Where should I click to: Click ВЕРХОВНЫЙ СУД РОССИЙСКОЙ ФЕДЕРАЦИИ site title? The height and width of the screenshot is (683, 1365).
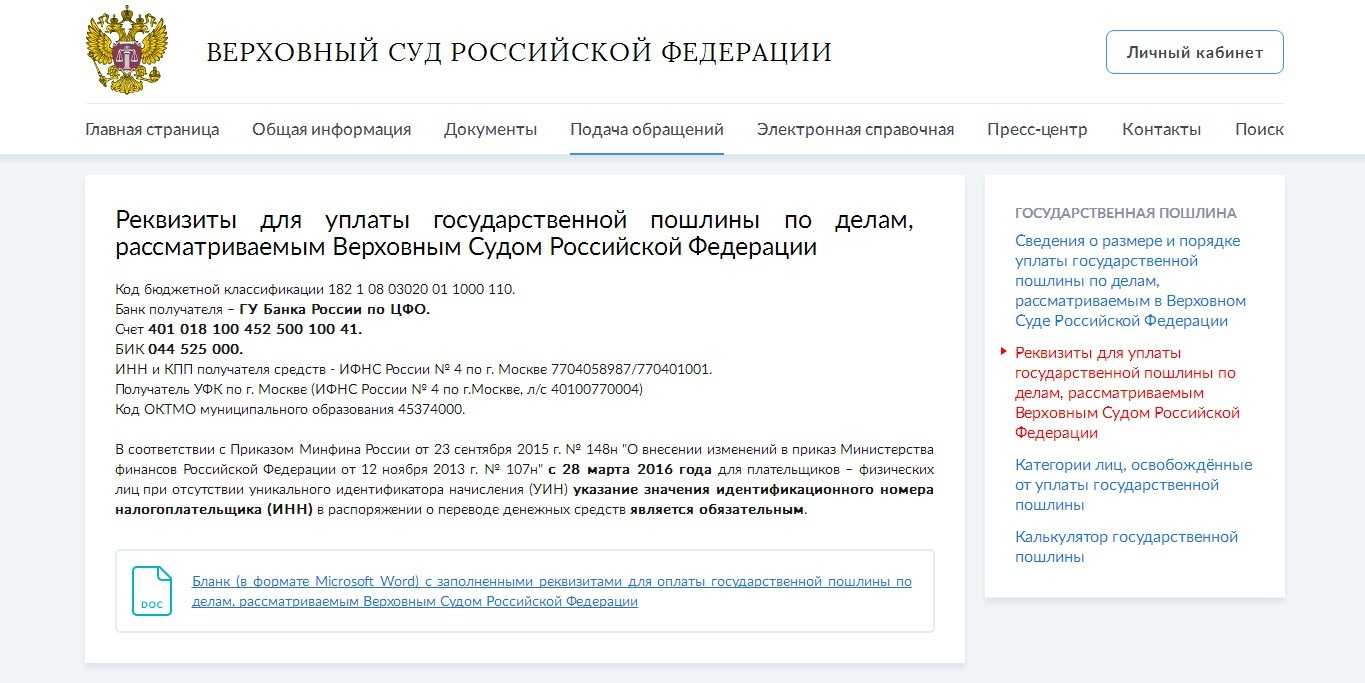pos(519,52)
